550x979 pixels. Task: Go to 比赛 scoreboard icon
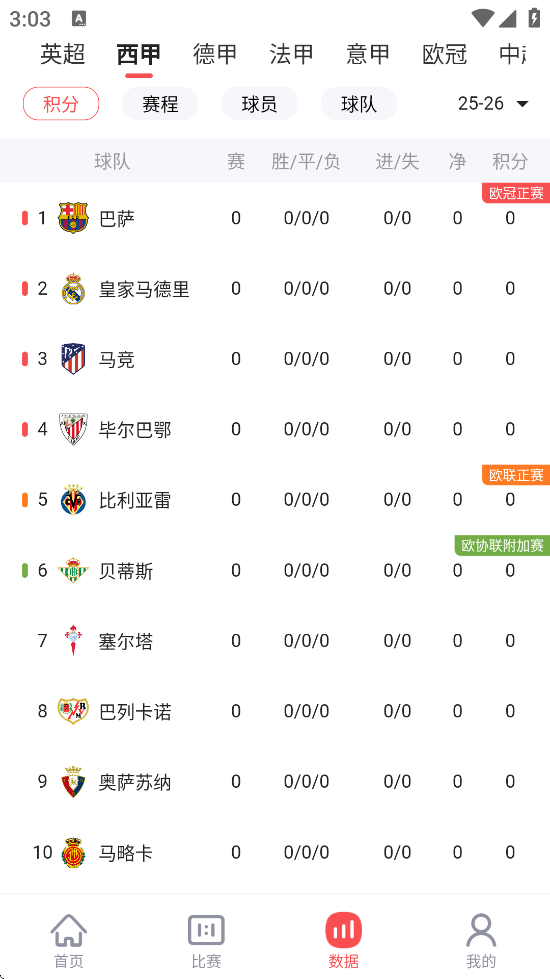click(206, 931)
